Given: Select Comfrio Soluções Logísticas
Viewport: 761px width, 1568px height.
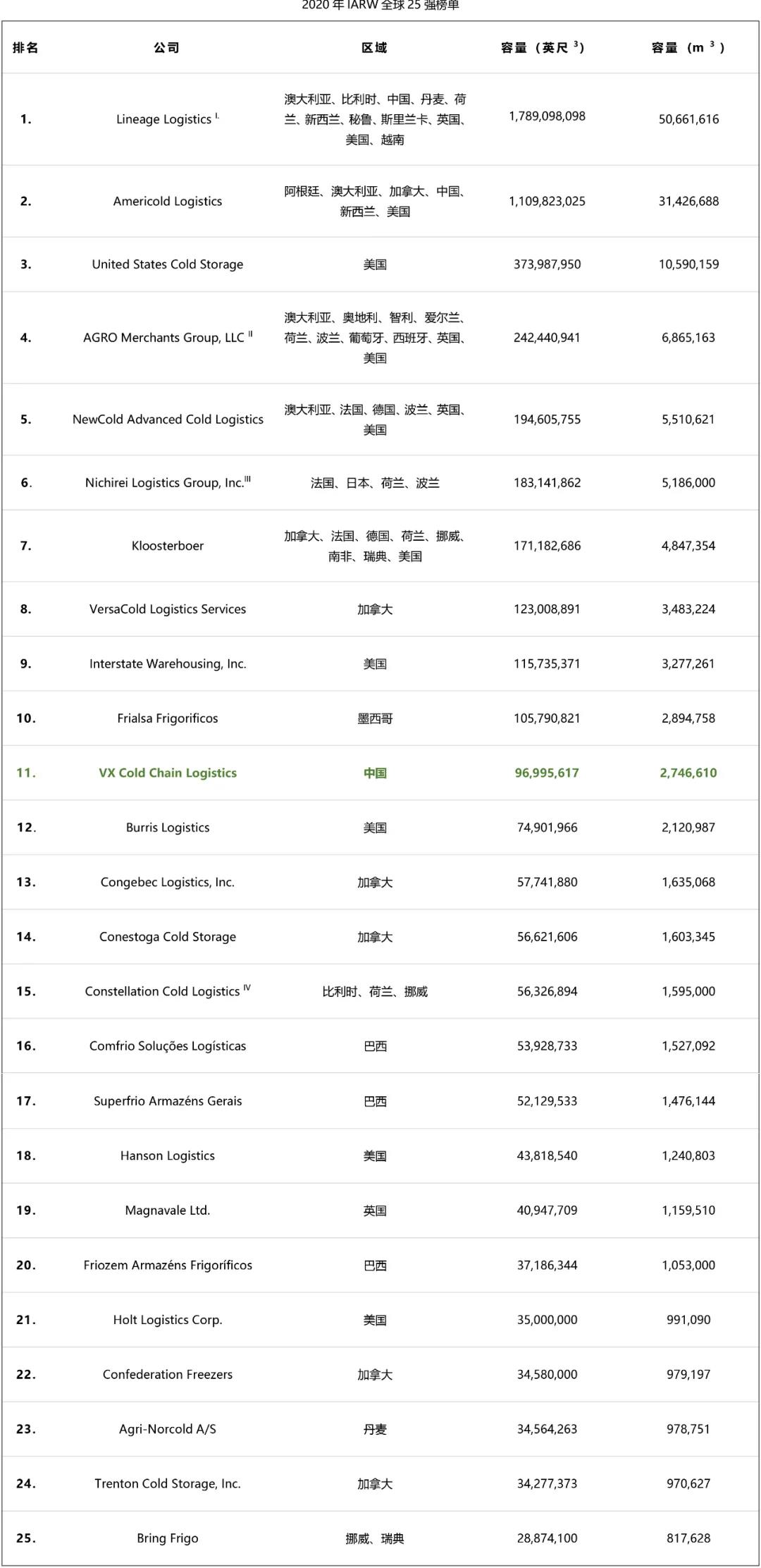Looking at the screenshot, I should point(168,1046).
